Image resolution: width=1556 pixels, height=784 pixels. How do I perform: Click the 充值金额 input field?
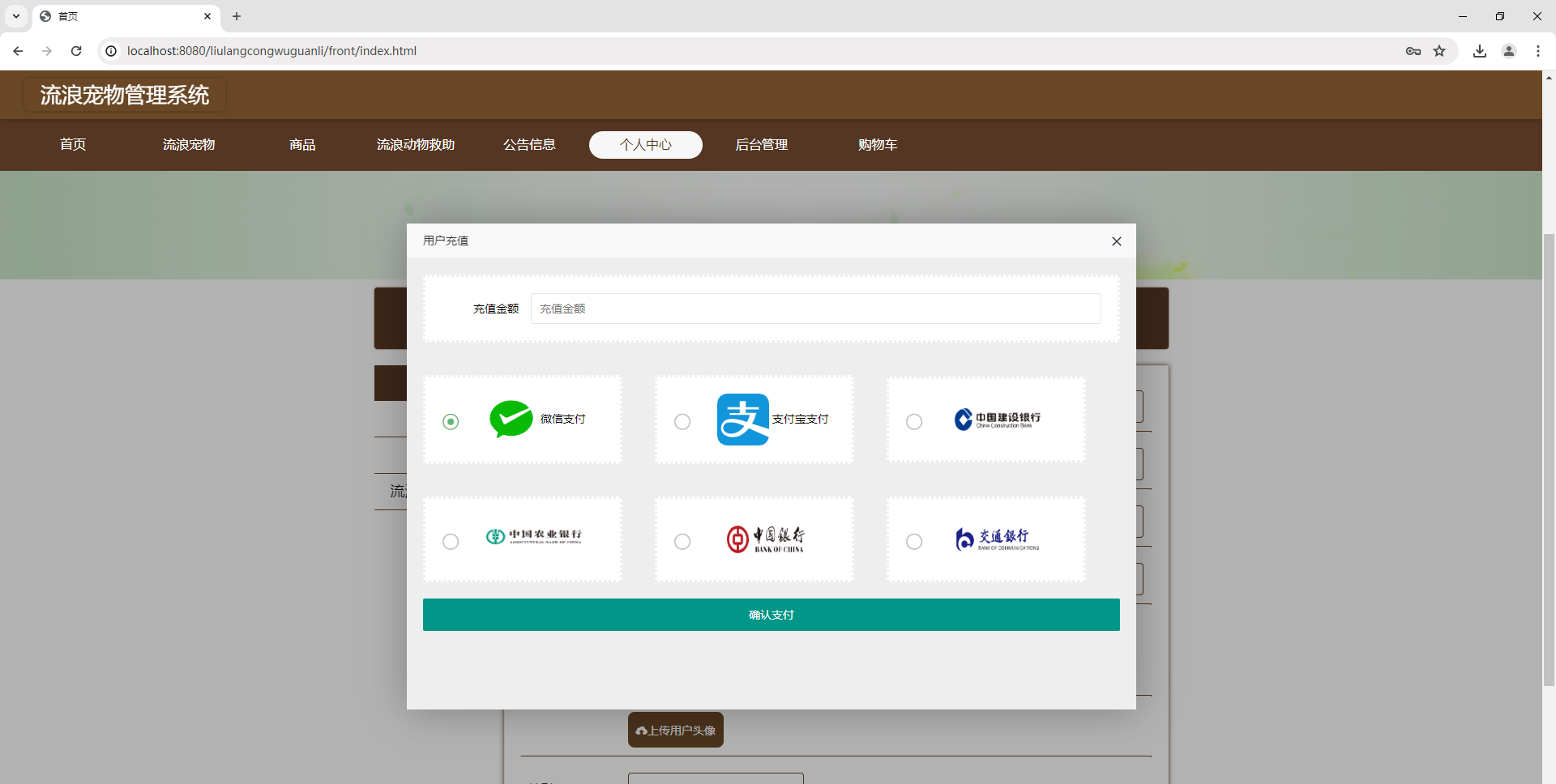(815, 309)
